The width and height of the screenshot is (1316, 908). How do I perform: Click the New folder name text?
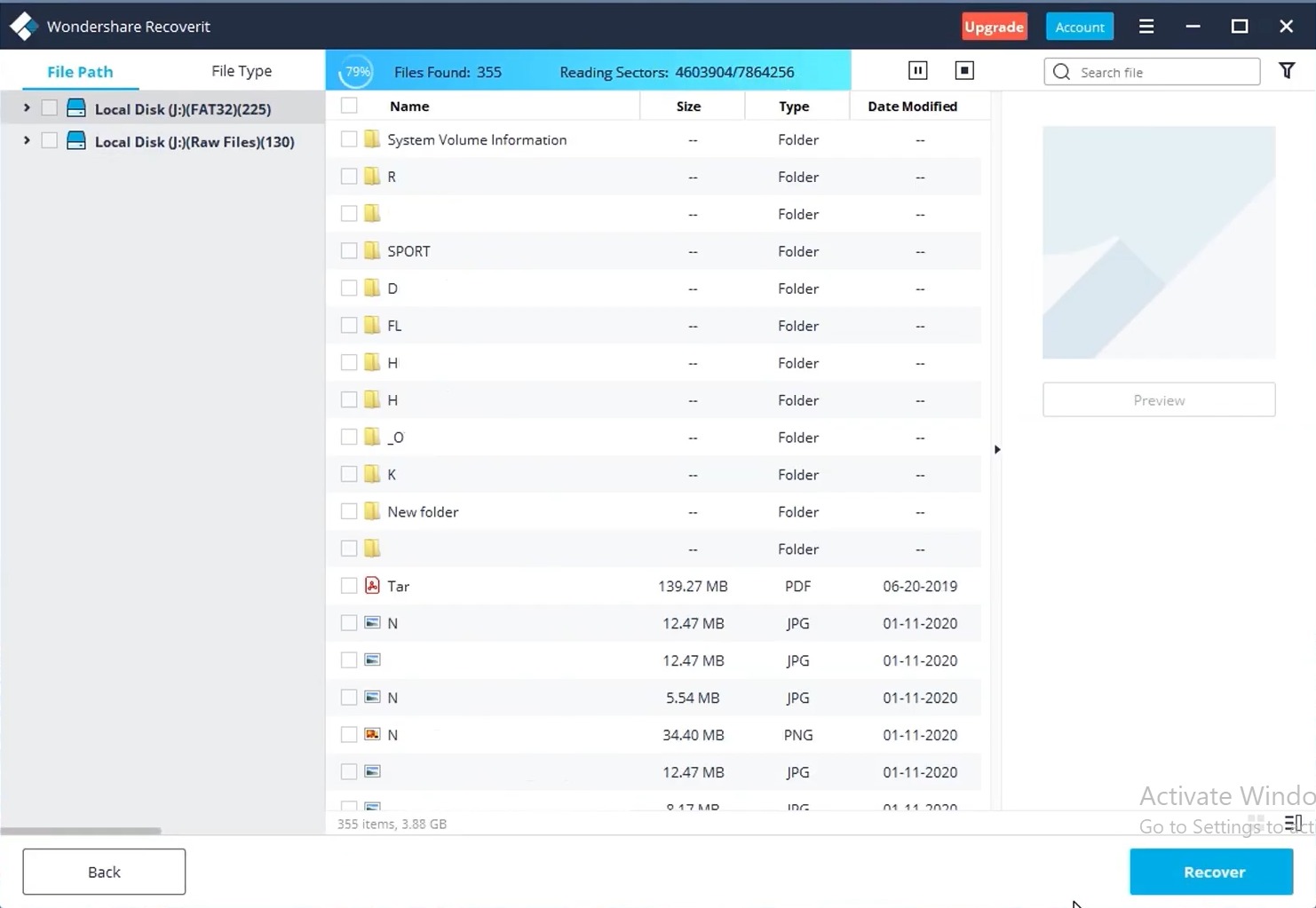click(x=423, y=511)
